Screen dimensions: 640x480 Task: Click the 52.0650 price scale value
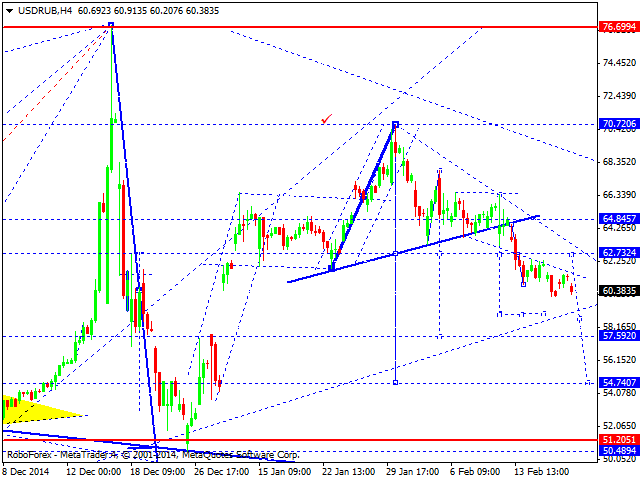click(x=619, y=426)
